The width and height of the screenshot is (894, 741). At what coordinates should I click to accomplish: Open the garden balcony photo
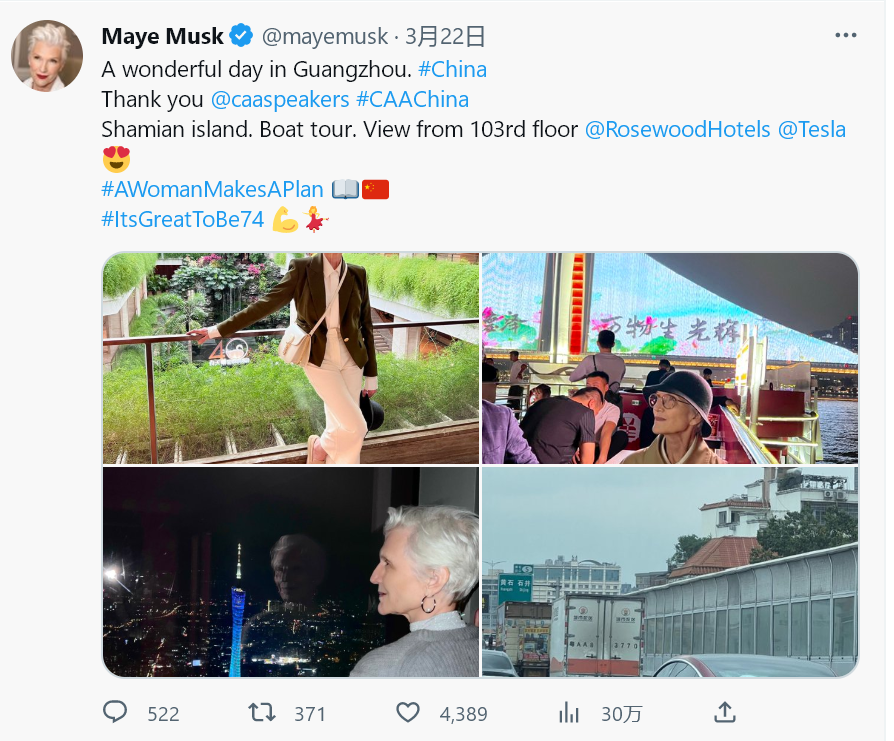coord(291,358)
